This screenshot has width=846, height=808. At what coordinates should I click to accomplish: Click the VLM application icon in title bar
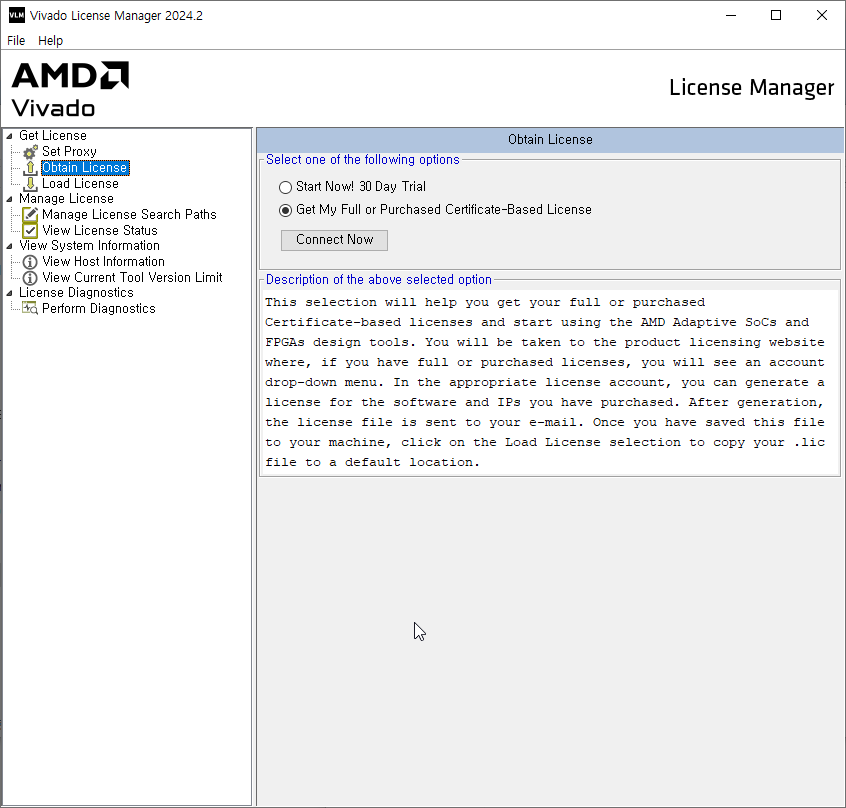click(x=17, y=15)
